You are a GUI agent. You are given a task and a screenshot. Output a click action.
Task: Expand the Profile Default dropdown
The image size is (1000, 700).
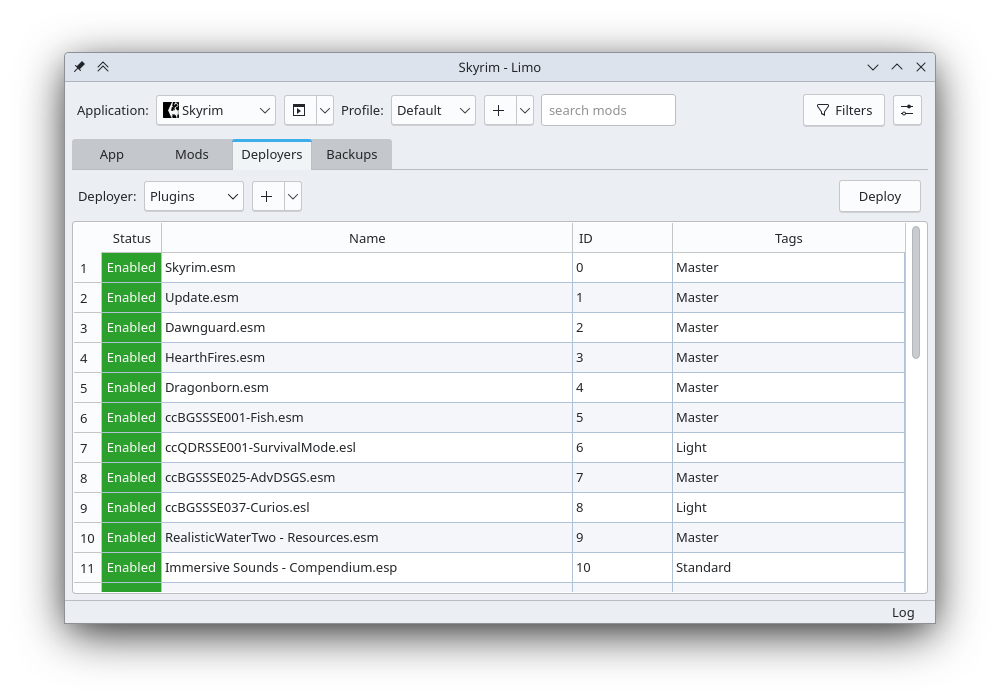[x=434, y=110]
